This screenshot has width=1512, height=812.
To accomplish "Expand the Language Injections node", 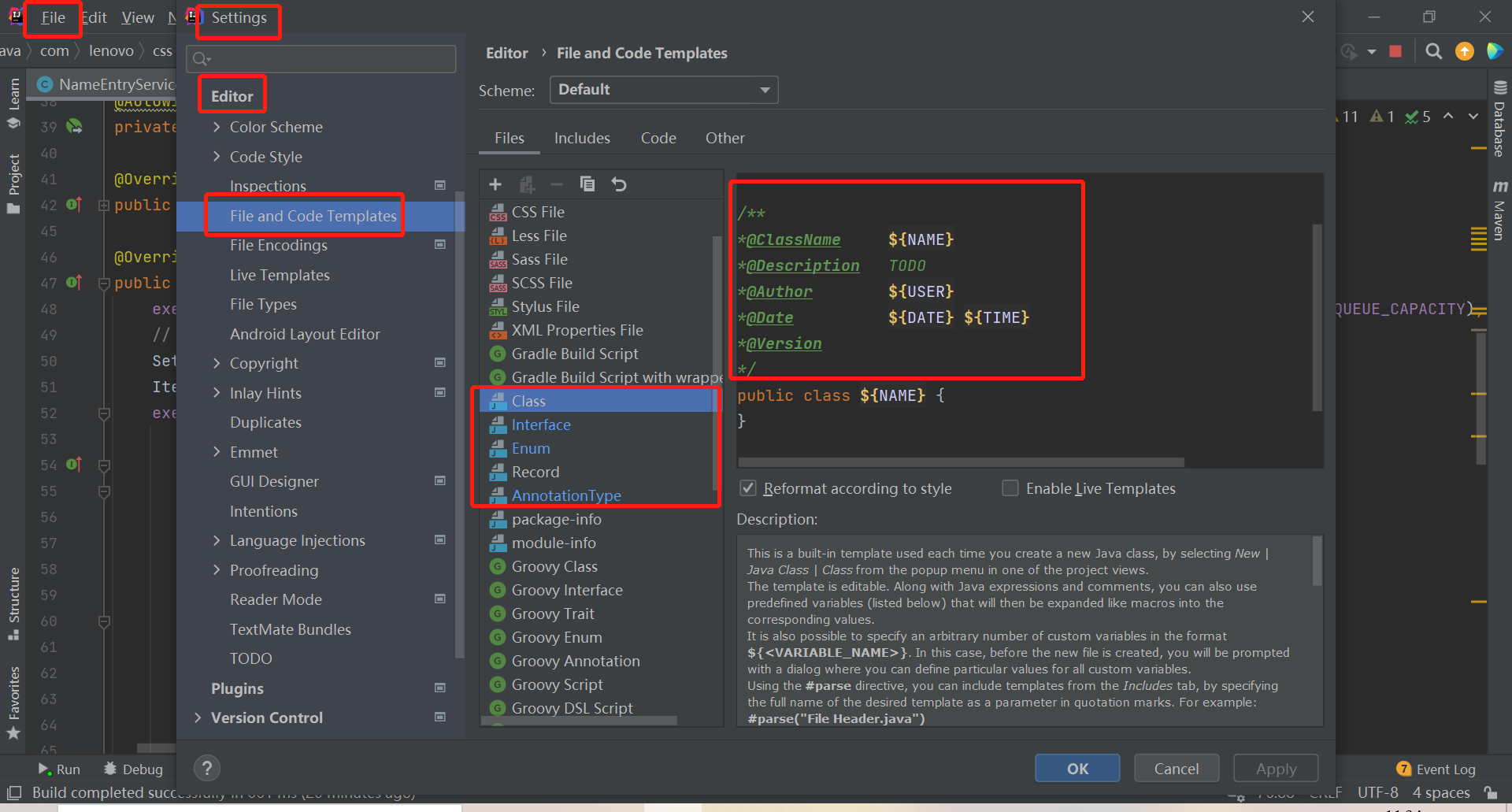I will tap(217, 540).
